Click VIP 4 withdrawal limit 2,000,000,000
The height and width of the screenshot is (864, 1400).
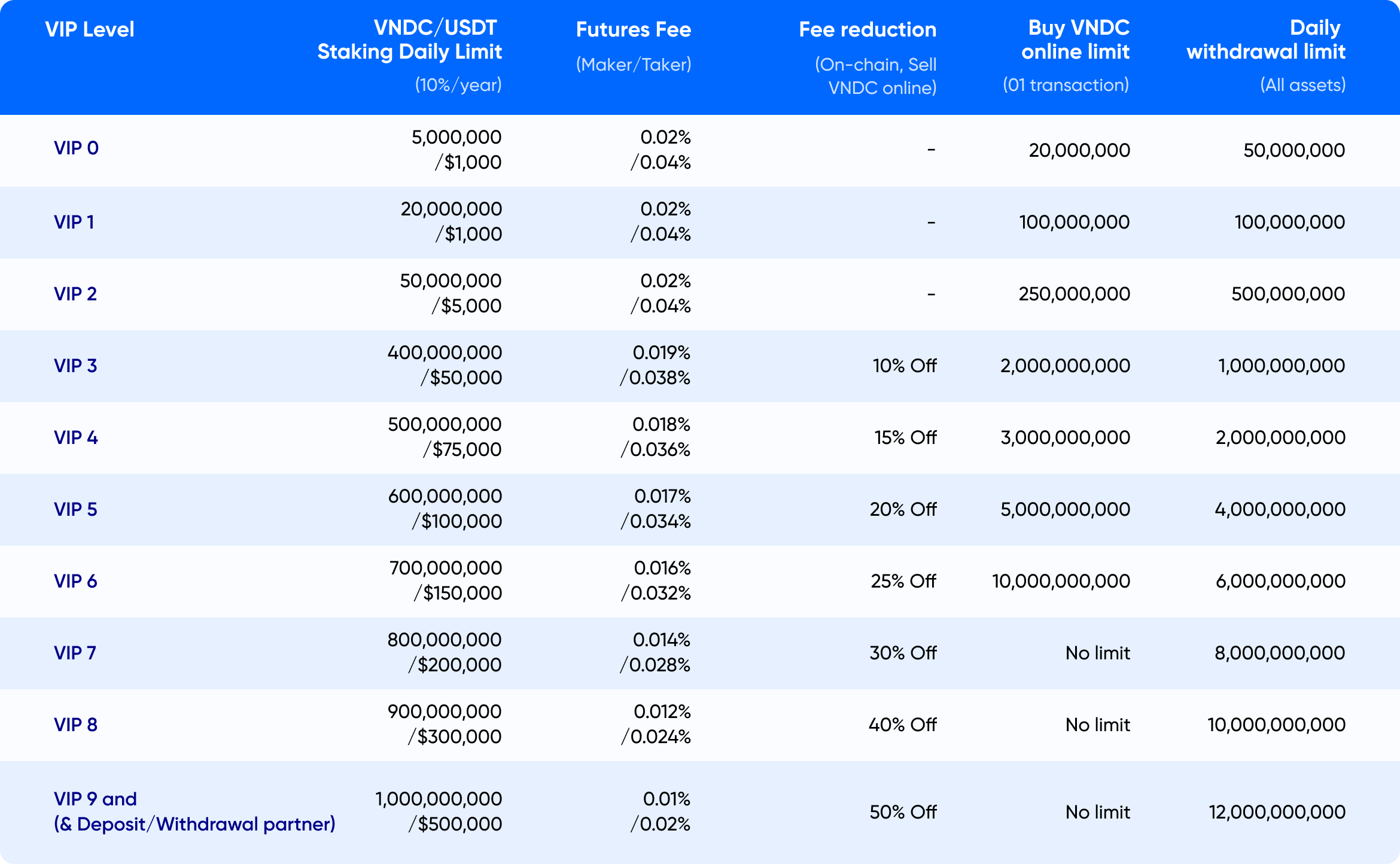click(1281, 437)
